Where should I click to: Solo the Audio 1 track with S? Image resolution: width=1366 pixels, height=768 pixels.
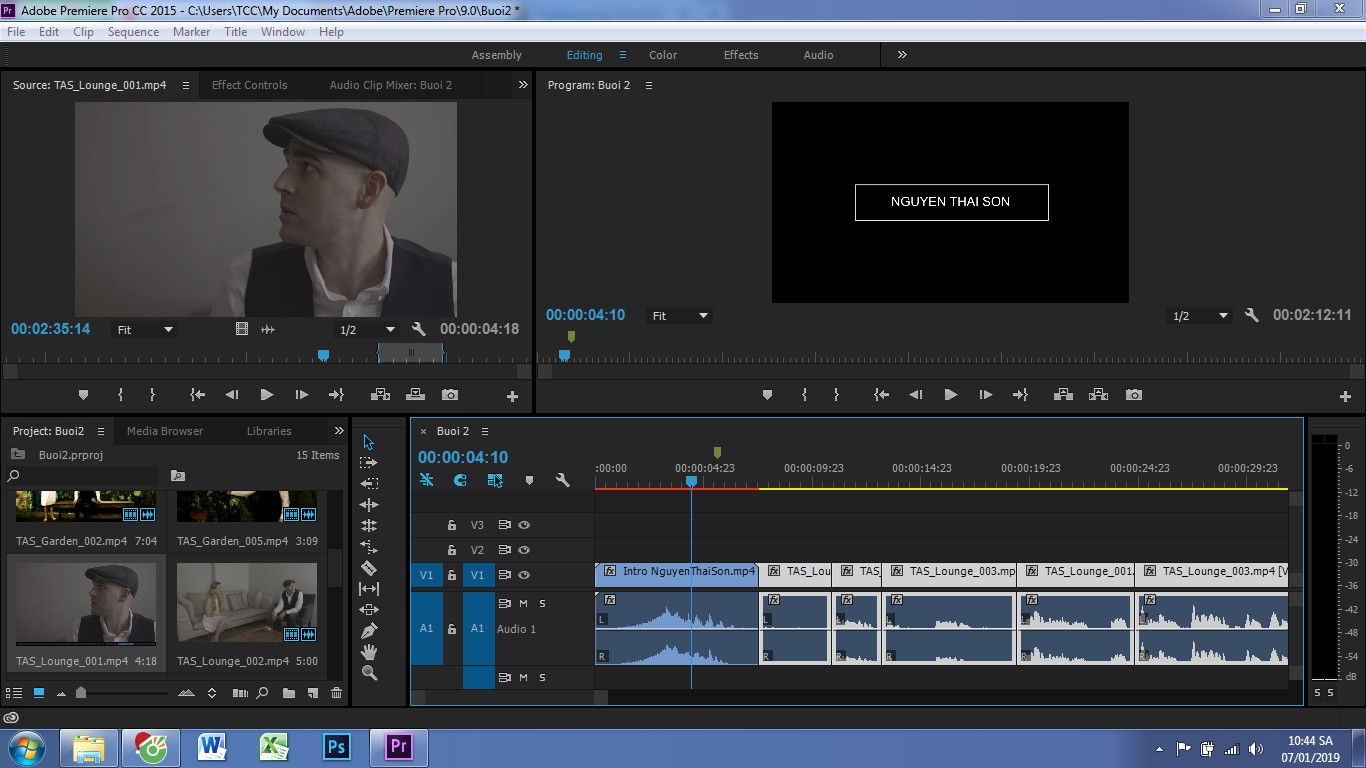(x=543, y=604)
